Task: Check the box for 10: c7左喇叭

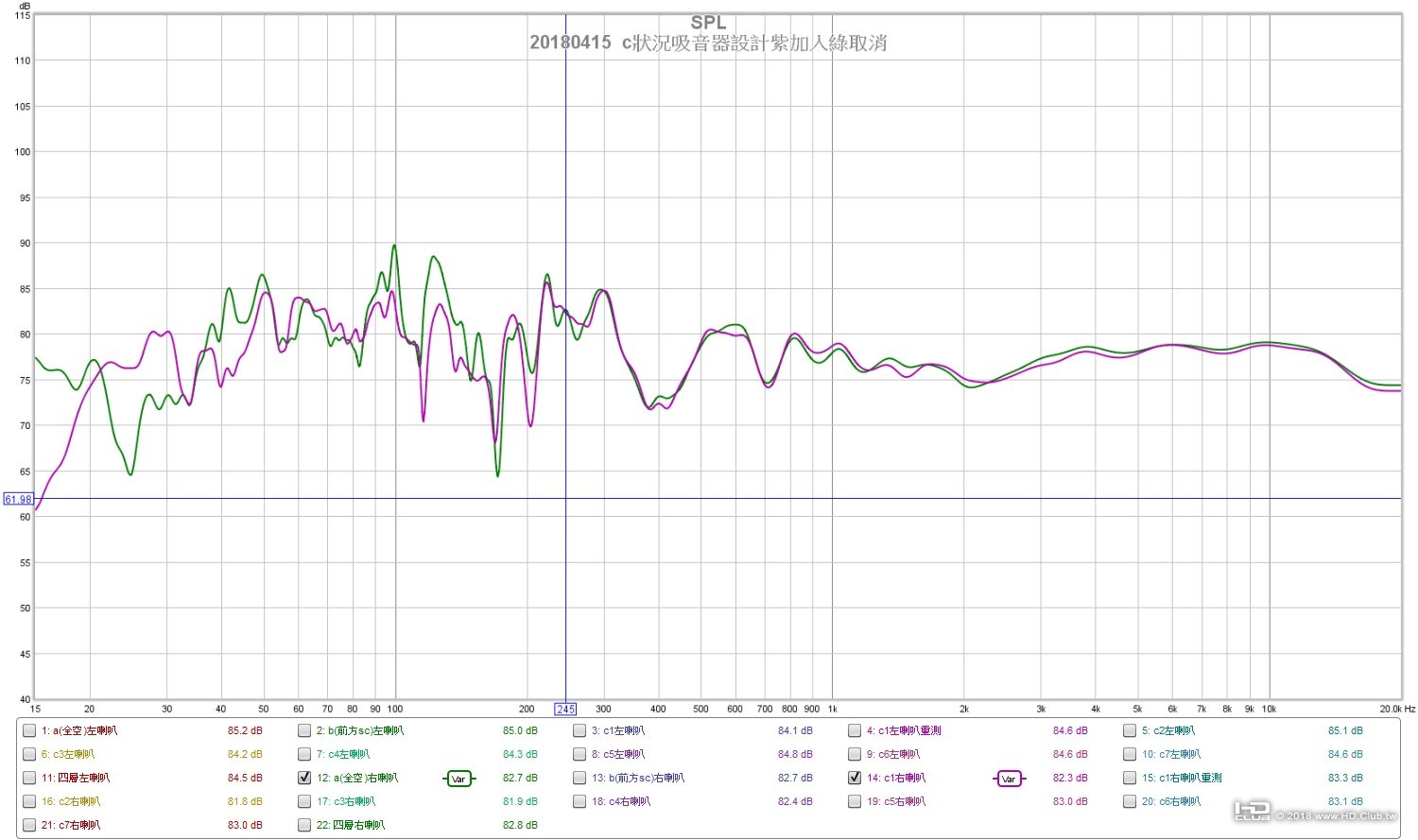Action: coord(1130,754)
